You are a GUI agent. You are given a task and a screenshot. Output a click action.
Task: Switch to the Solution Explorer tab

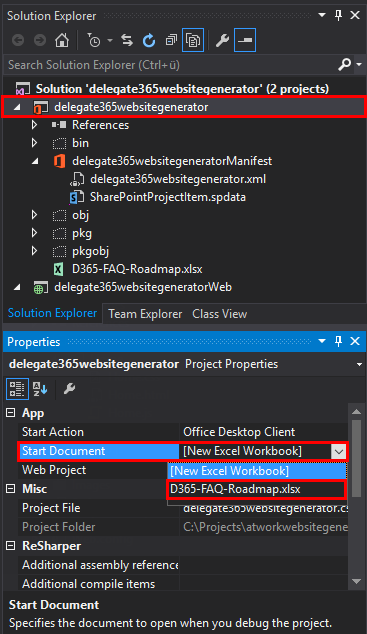53,313
